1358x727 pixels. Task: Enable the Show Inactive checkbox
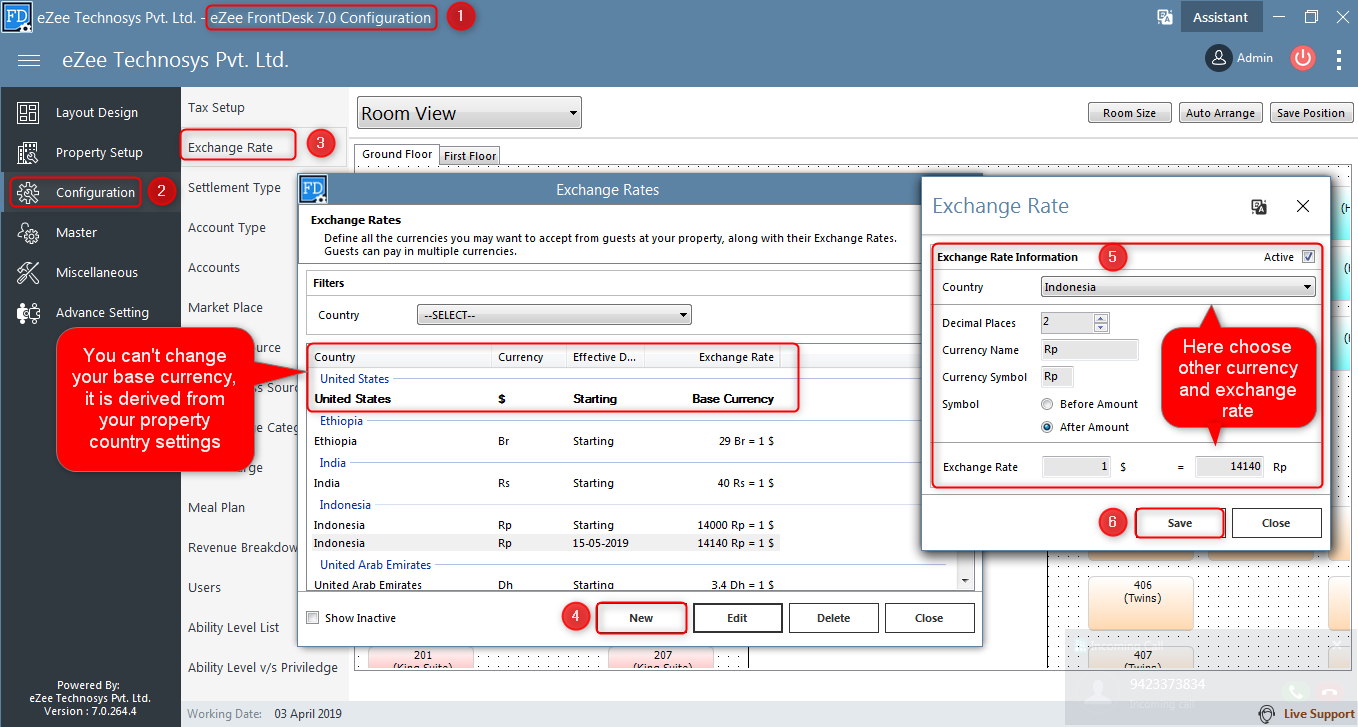[313, 618]
